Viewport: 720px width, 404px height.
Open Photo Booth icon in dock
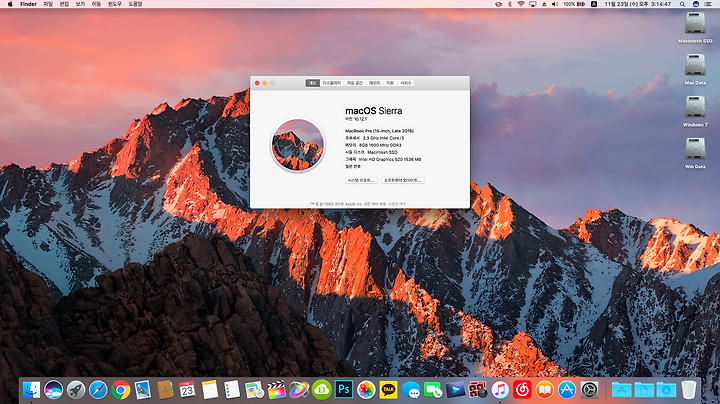coord(478,390)
